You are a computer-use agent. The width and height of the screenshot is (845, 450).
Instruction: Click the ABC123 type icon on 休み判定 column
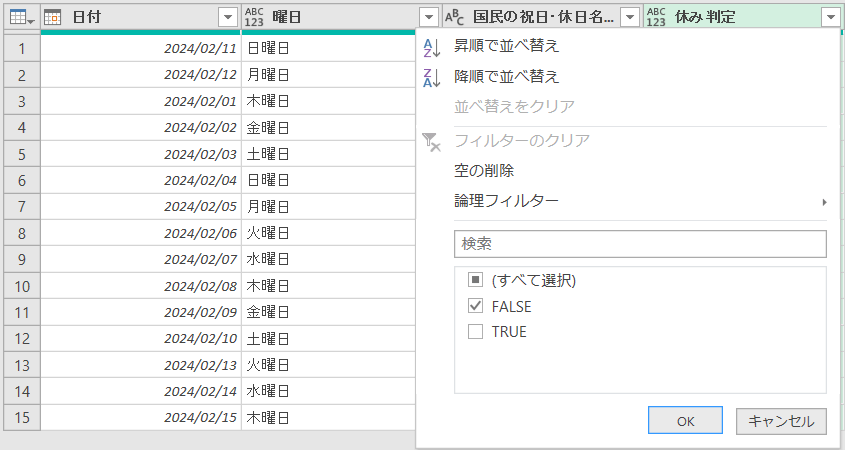pyautogui.click(x=656, y=17)
